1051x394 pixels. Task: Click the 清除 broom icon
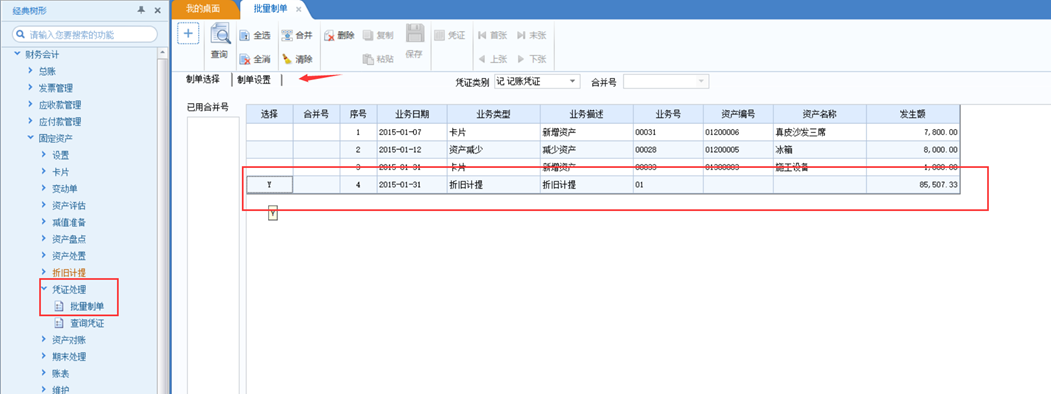click(x=287, y=59)
